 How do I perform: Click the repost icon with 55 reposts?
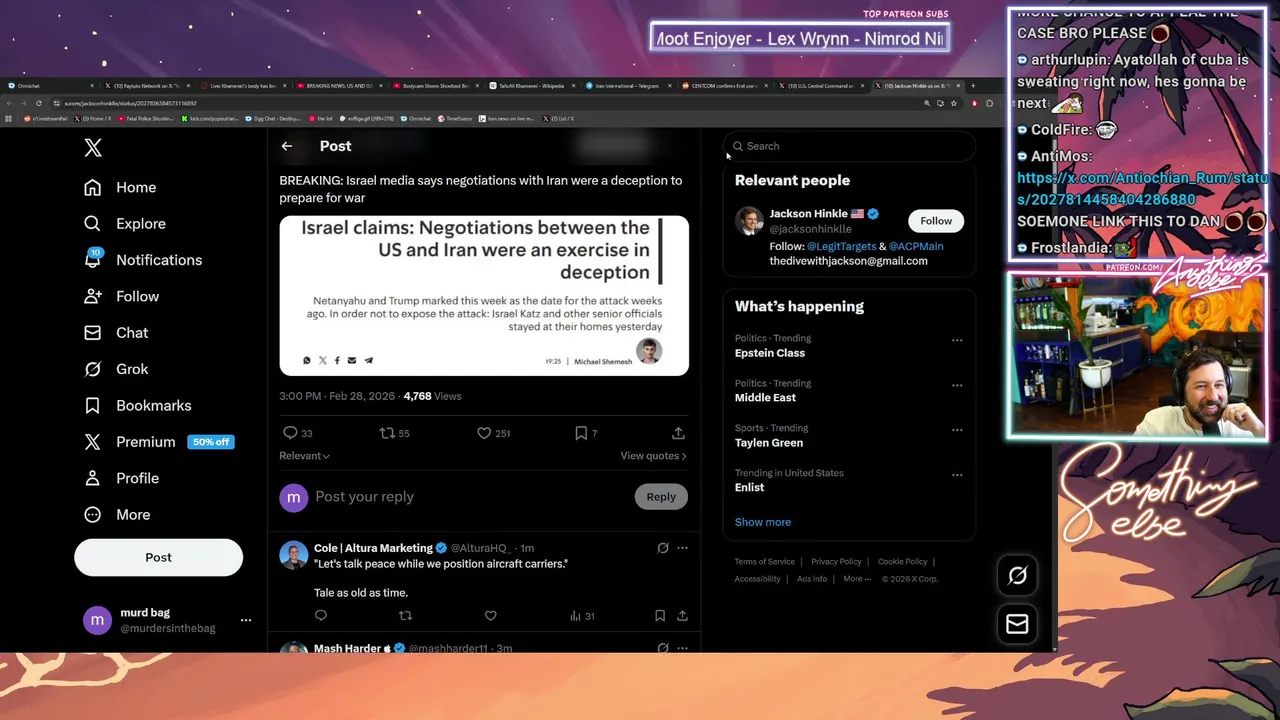386,433
